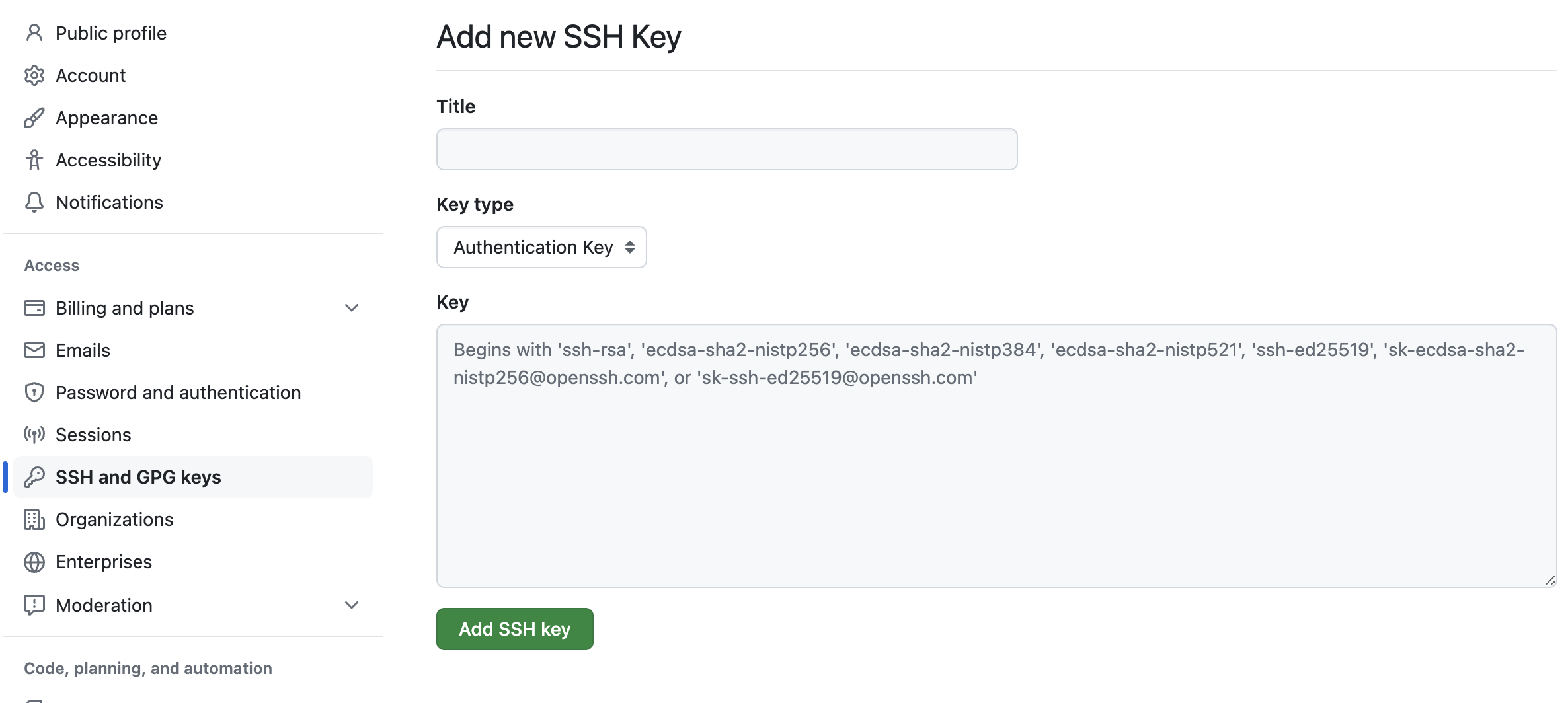The height and width of the screenshot is (703, 1568).
Task: Click the Appearance paintbrush icon
Action: (x=34, y=118)
